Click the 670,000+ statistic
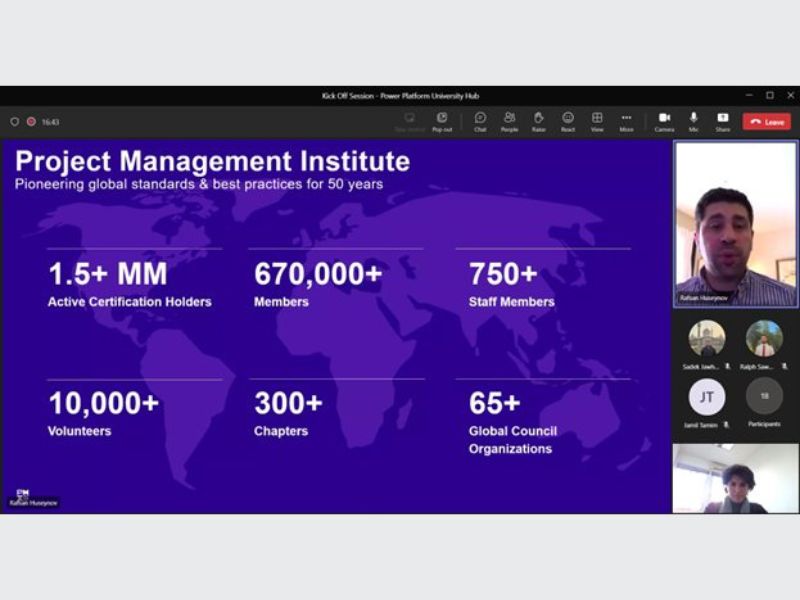The width and height of the screenshot is (800, 600). (x=318, y=273)
